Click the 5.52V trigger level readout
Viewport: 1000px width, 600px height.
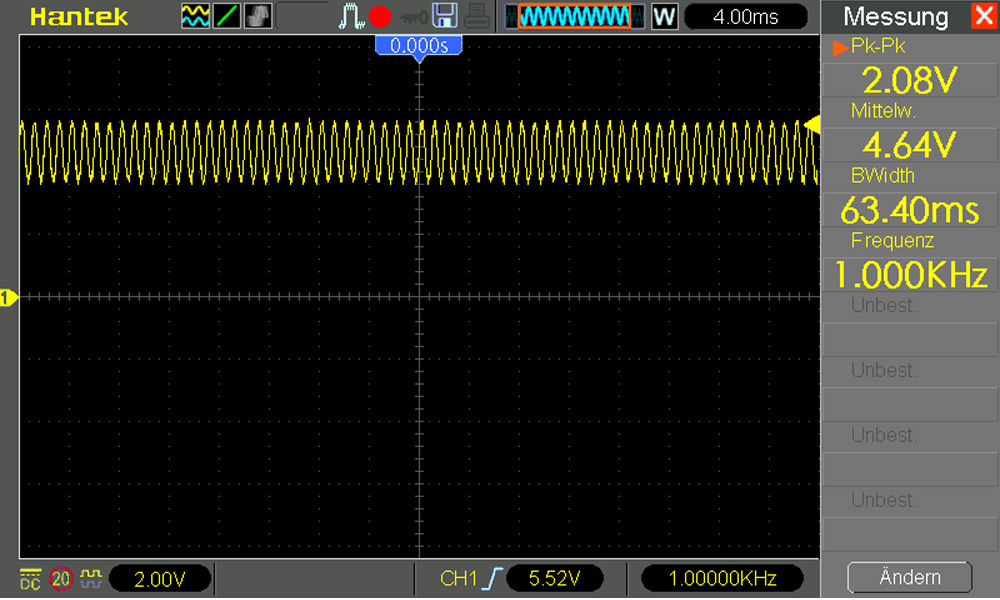click(x=554, y=579)
